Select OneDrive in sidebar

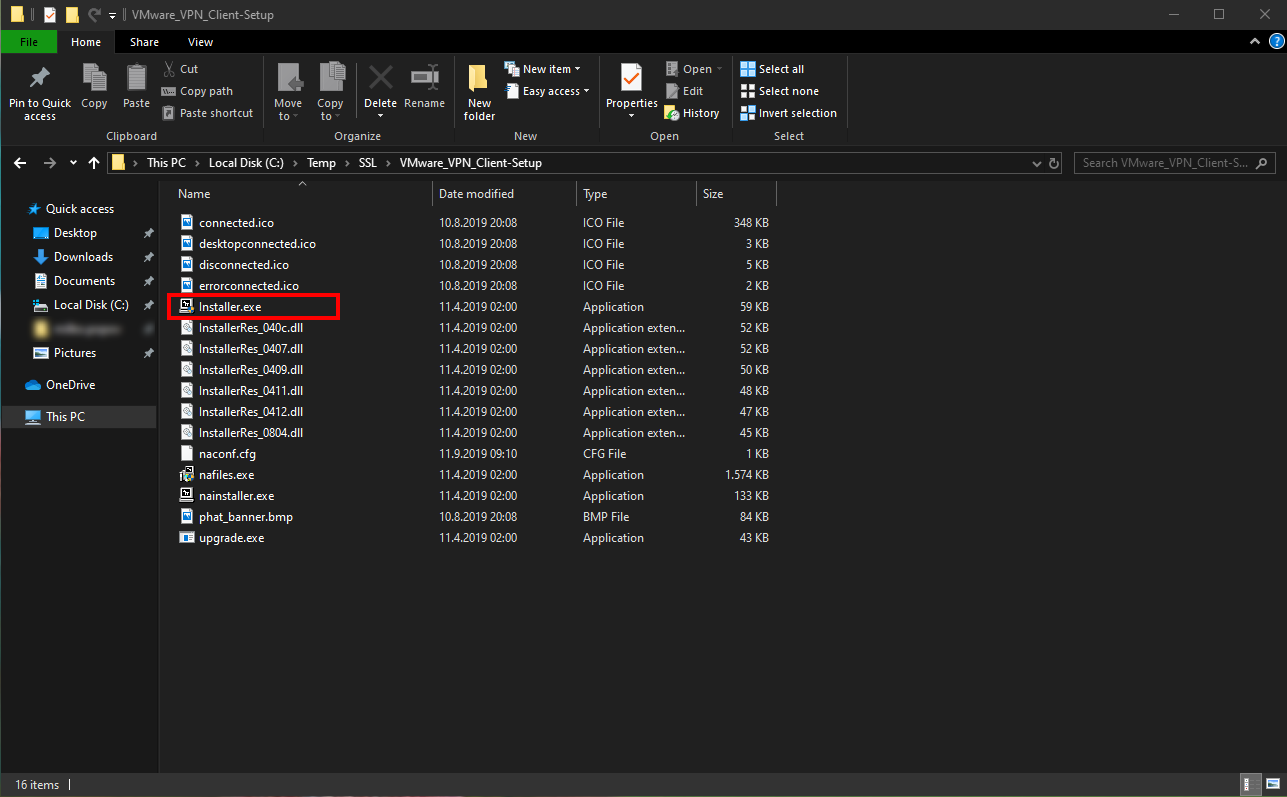(70, 385)
